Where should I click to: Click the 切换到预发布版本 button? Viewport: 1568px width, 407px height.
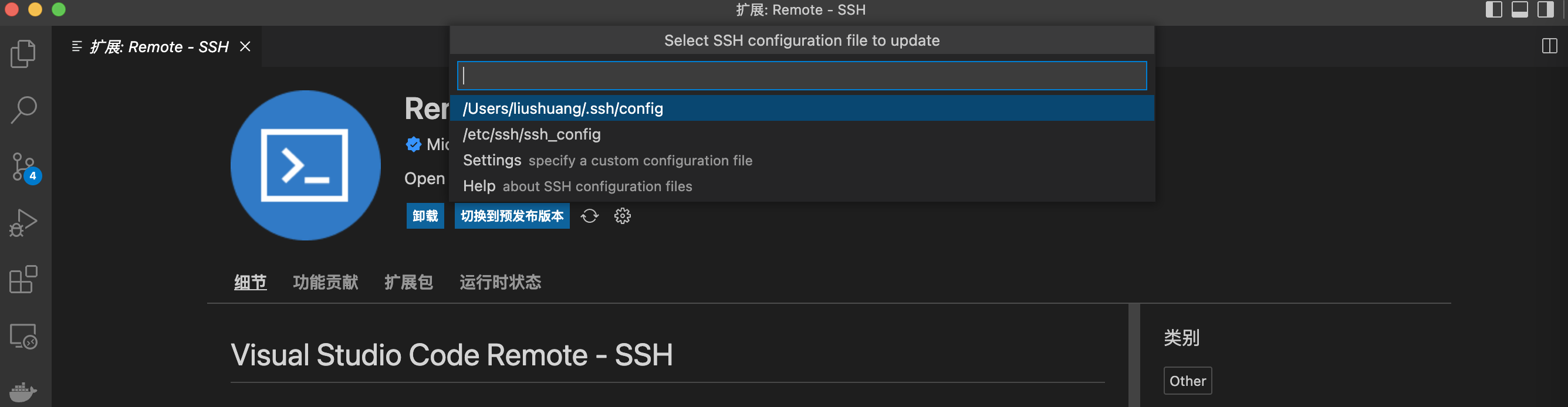pos(511,216)
